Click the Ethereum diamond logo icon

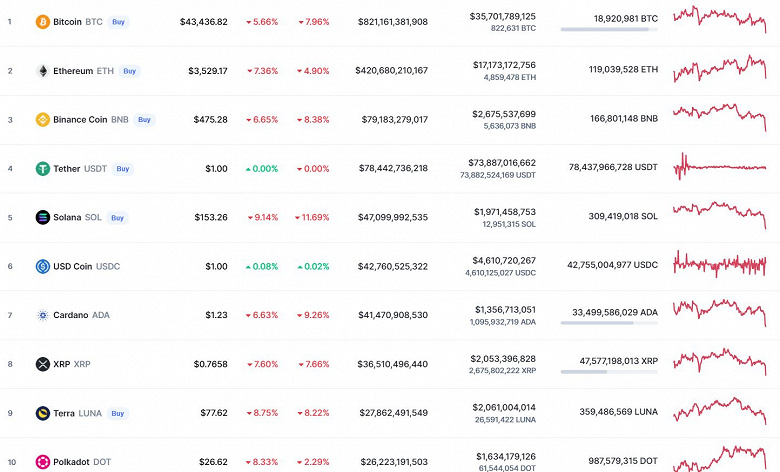[43, 71]
